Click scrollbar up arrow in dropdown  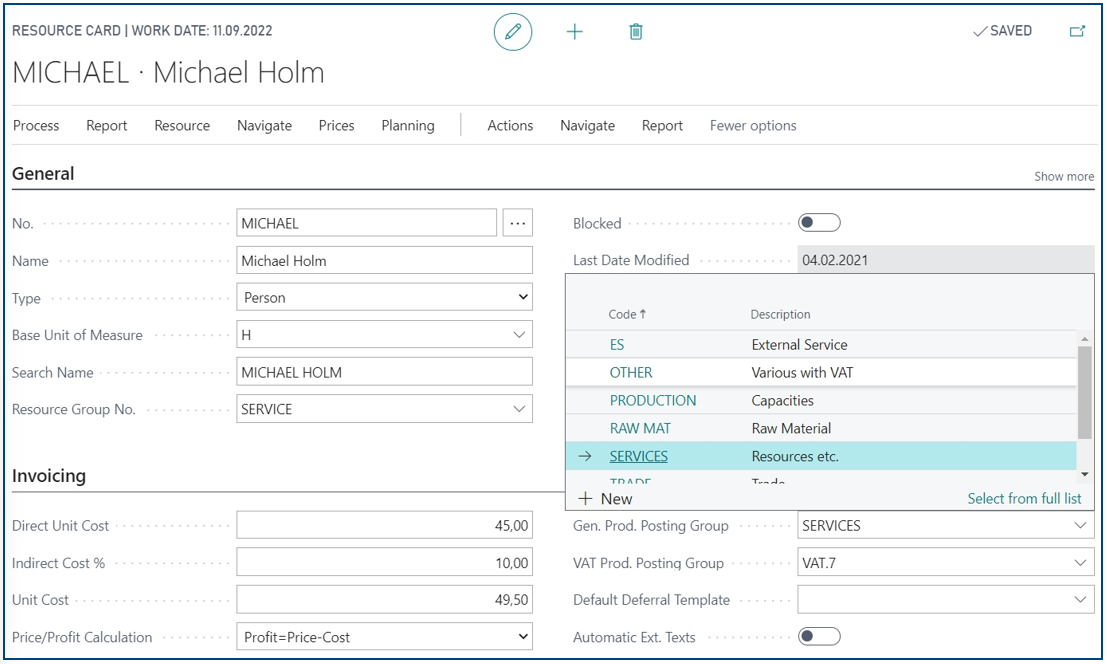pyautogui.click(x=1084, y=339)
